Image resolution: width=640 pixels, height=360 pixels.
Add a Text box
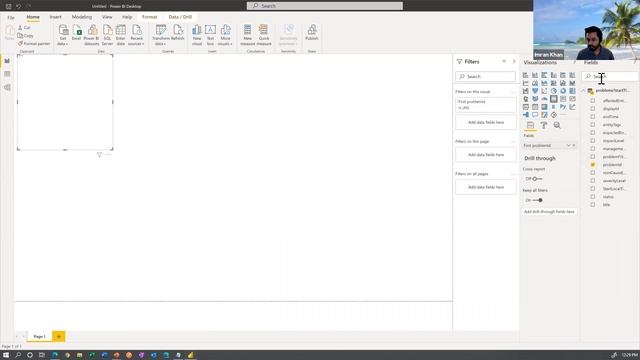point(210,35)
